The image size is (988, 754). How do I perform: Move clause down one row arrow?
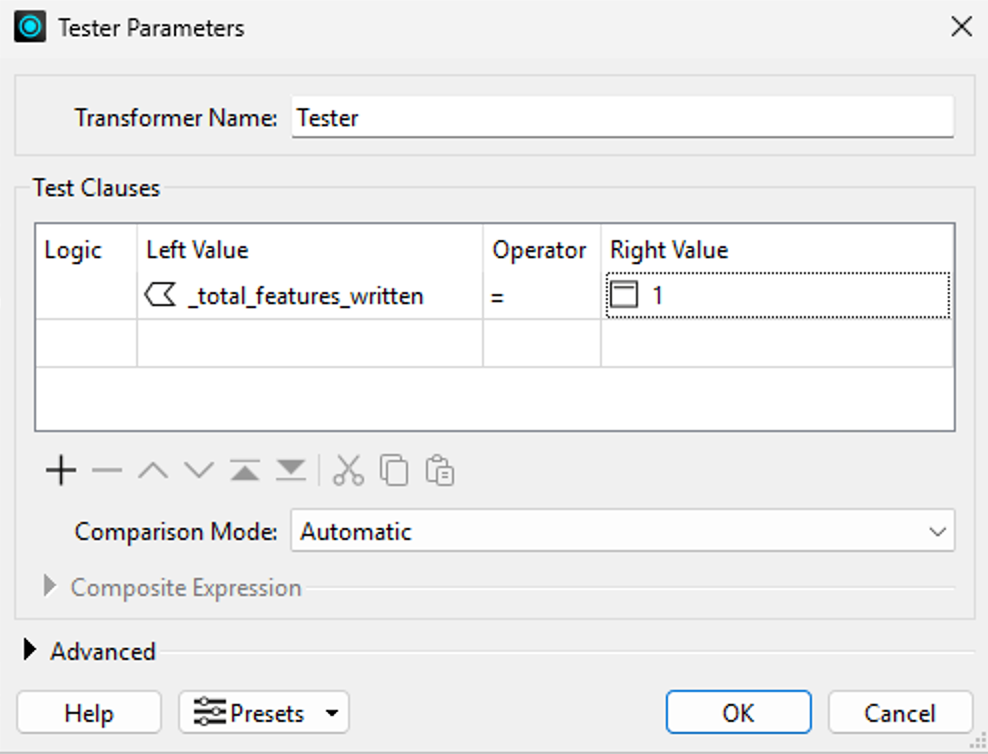[199, 471]
